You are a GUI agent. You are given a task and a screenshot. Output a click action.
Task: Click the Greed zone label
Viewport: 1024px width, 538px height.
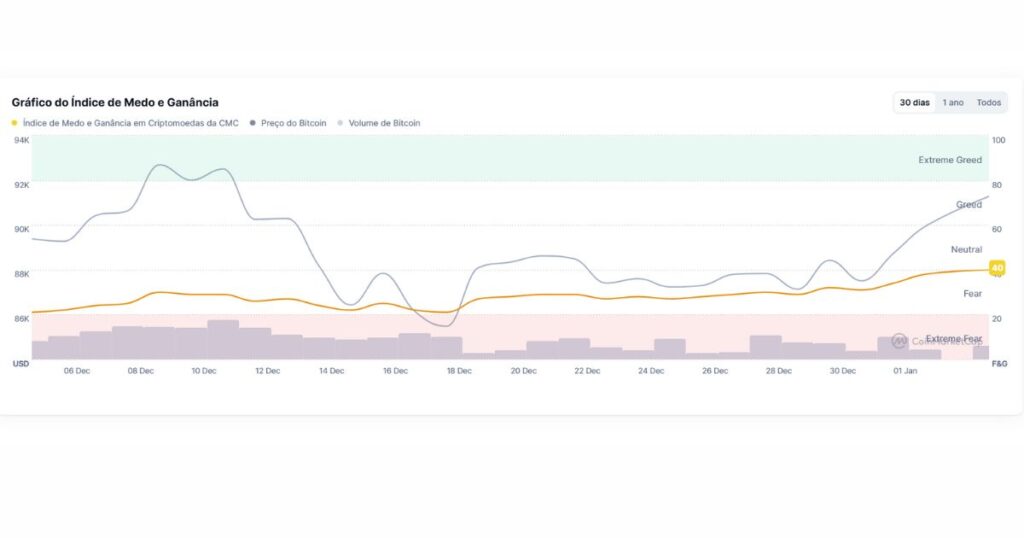[x=969, y=205]
